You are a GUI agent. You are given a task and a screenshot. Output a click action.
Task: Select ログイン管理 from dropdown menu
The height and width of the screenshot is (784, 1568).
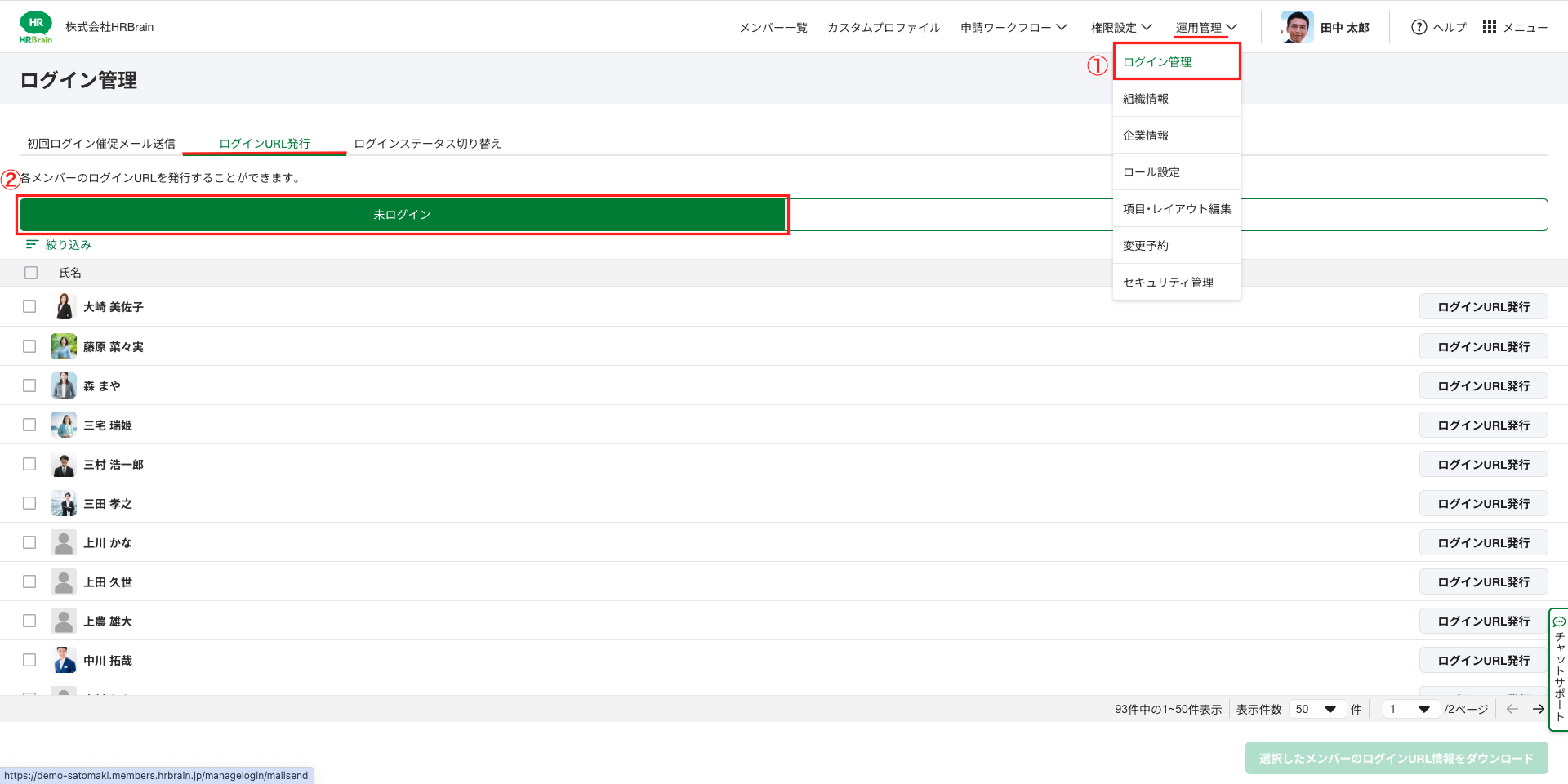(x=1177, y=61)
